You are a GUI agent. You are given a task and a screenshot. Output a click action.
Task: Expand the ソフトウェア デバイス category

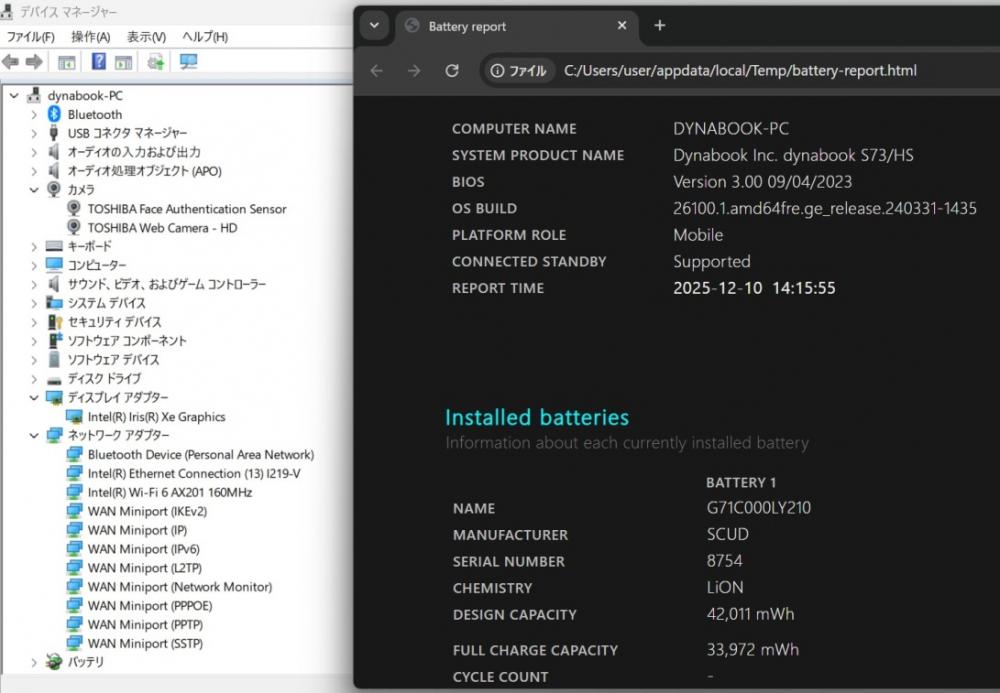point(34,360)
